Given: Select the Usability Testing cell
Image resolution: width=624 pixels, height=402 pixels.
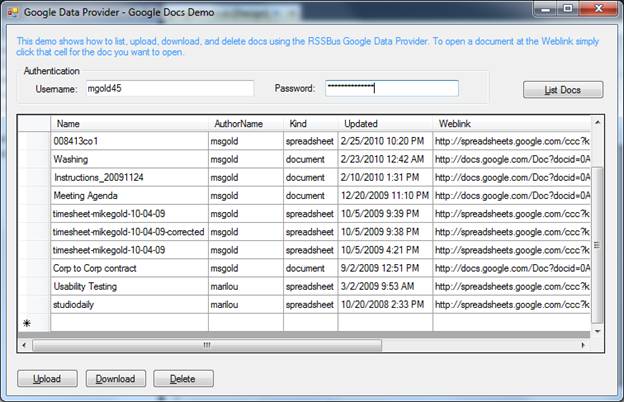Looking at the screenshot, I should [x=129, y=286].
